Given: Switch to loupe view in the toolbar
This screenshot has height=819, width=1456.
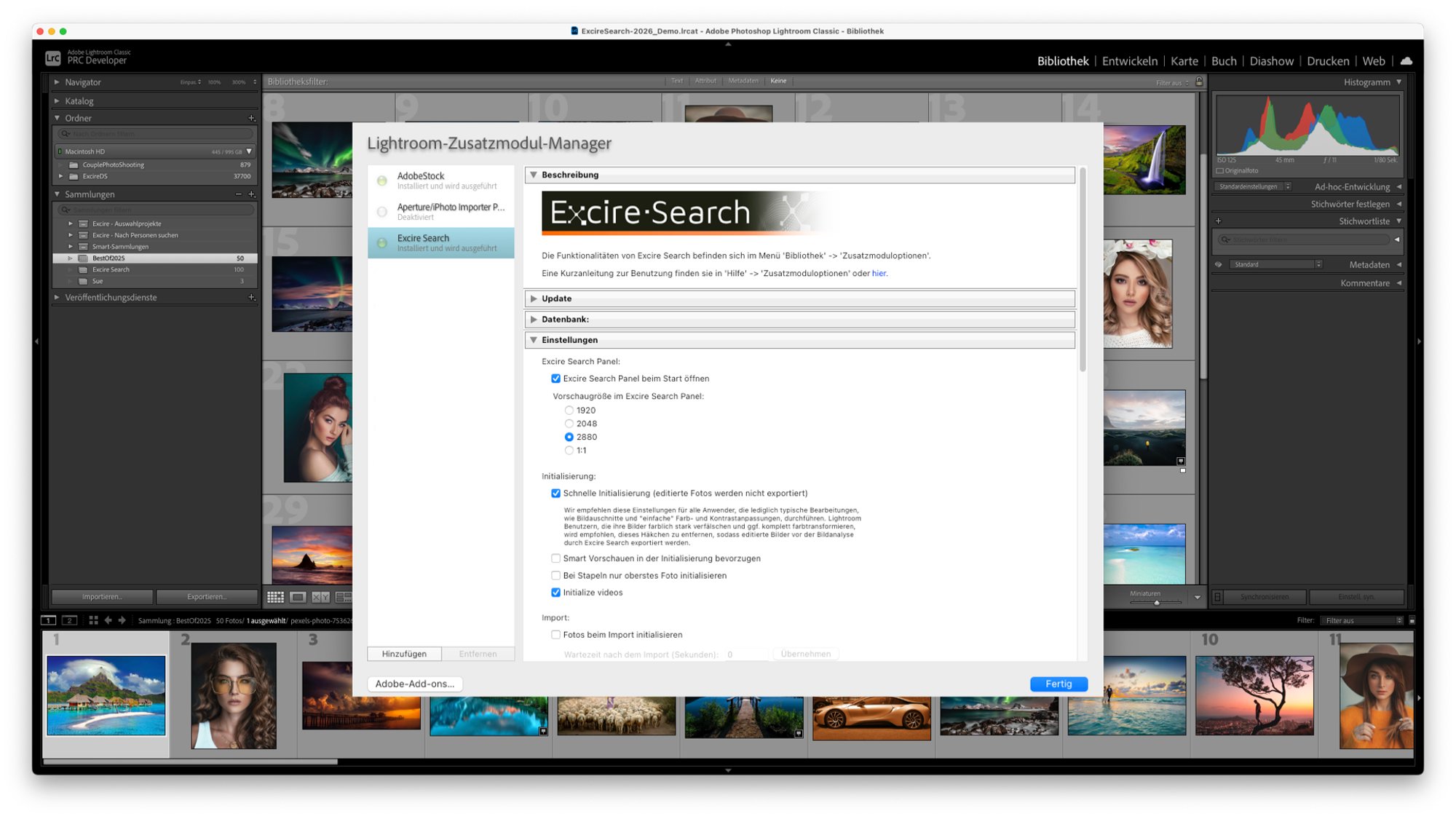Looking at the screenshot, I should tap(298, 597).
